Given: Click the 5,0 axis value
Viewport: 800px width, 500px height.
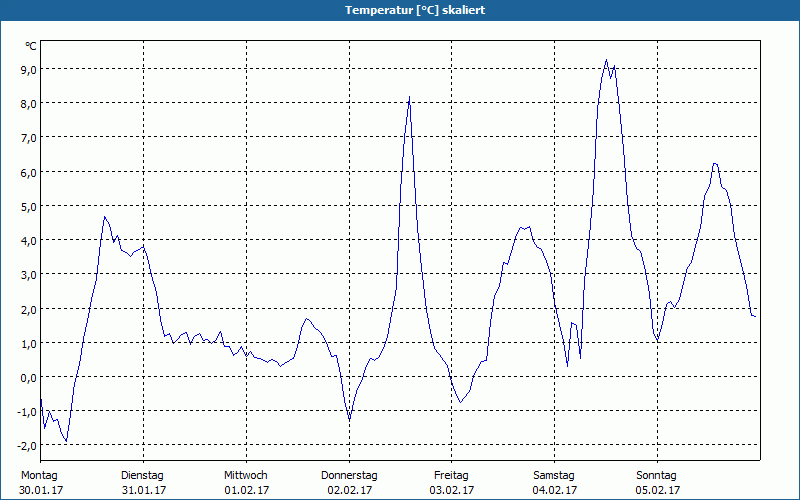Looking at the screenshot, I should pyautogui.click(x=28, y=207).
